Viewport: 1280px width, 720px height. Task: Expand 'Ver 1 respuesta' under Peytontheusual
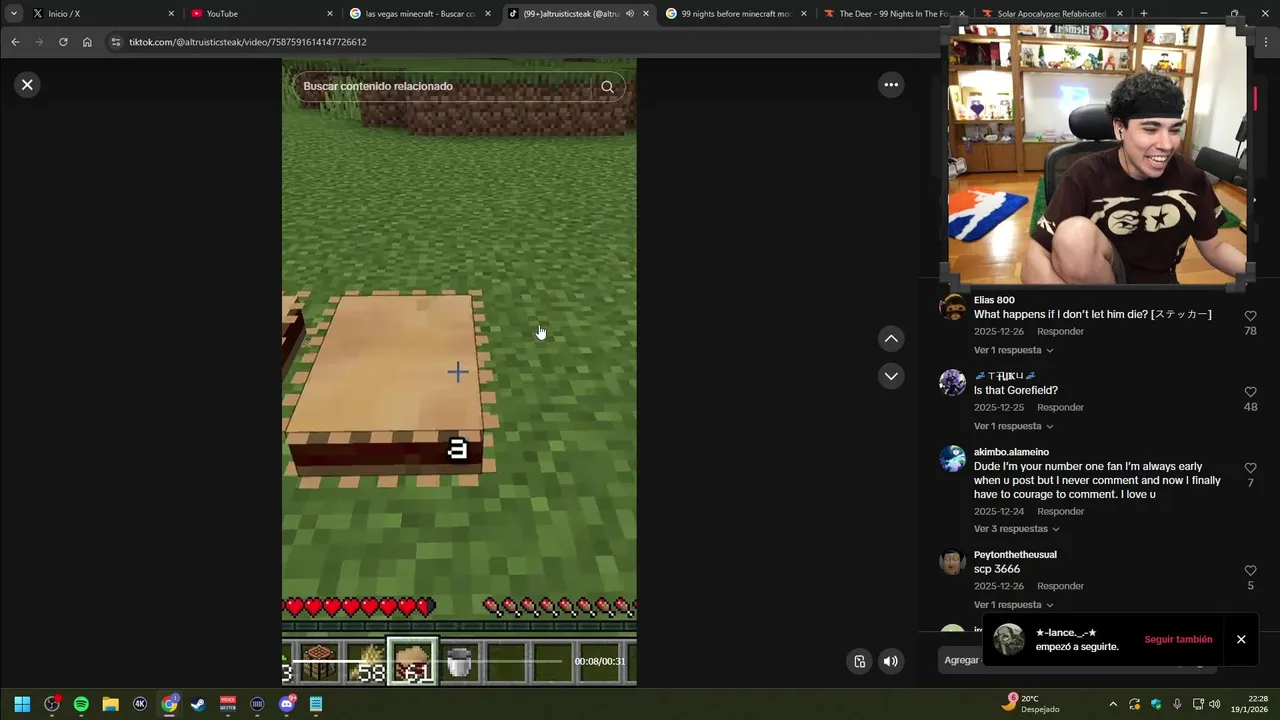click(1013, 605)
